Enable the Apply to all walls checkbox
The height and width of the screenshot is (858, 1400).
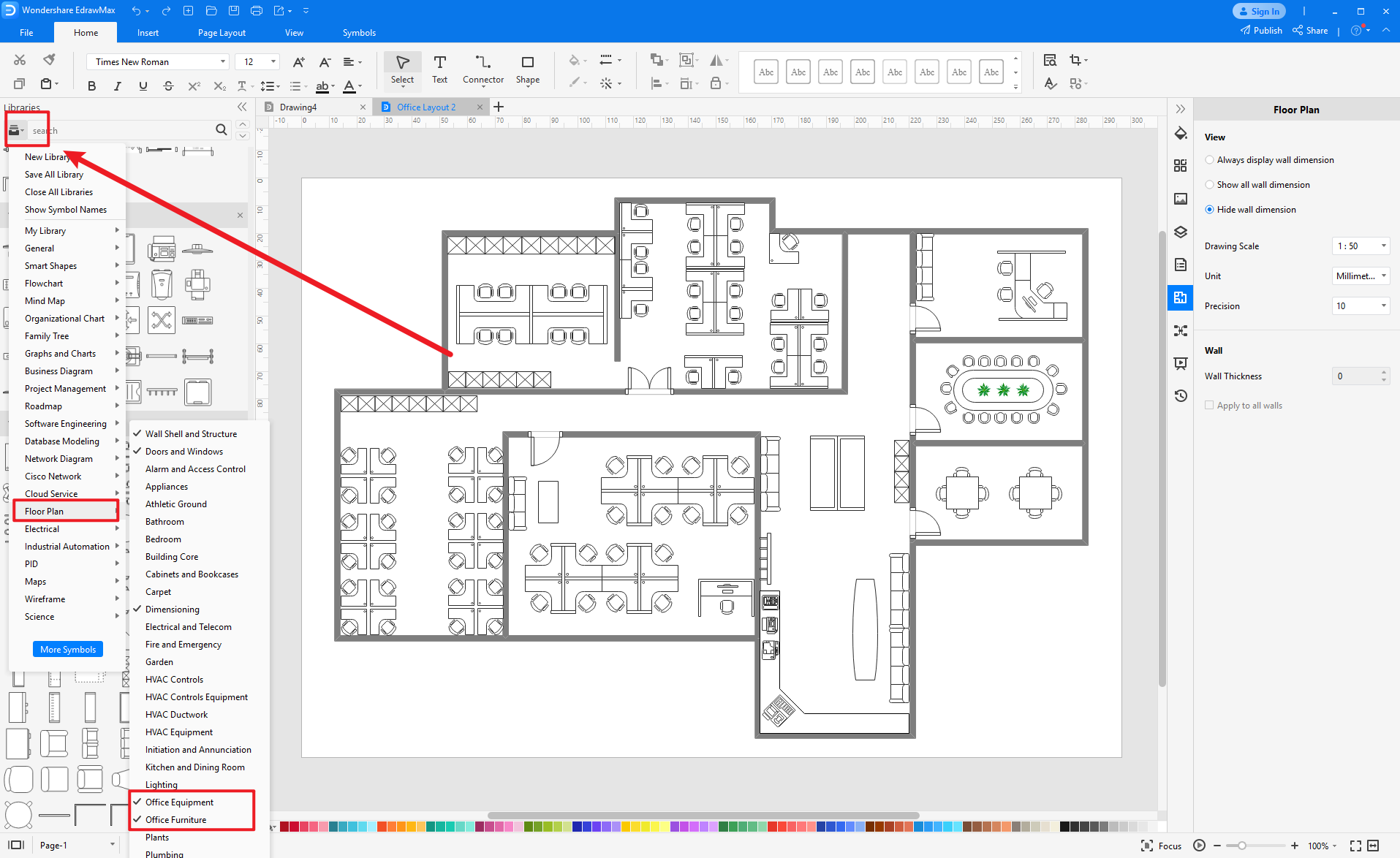click(1210, 405)
